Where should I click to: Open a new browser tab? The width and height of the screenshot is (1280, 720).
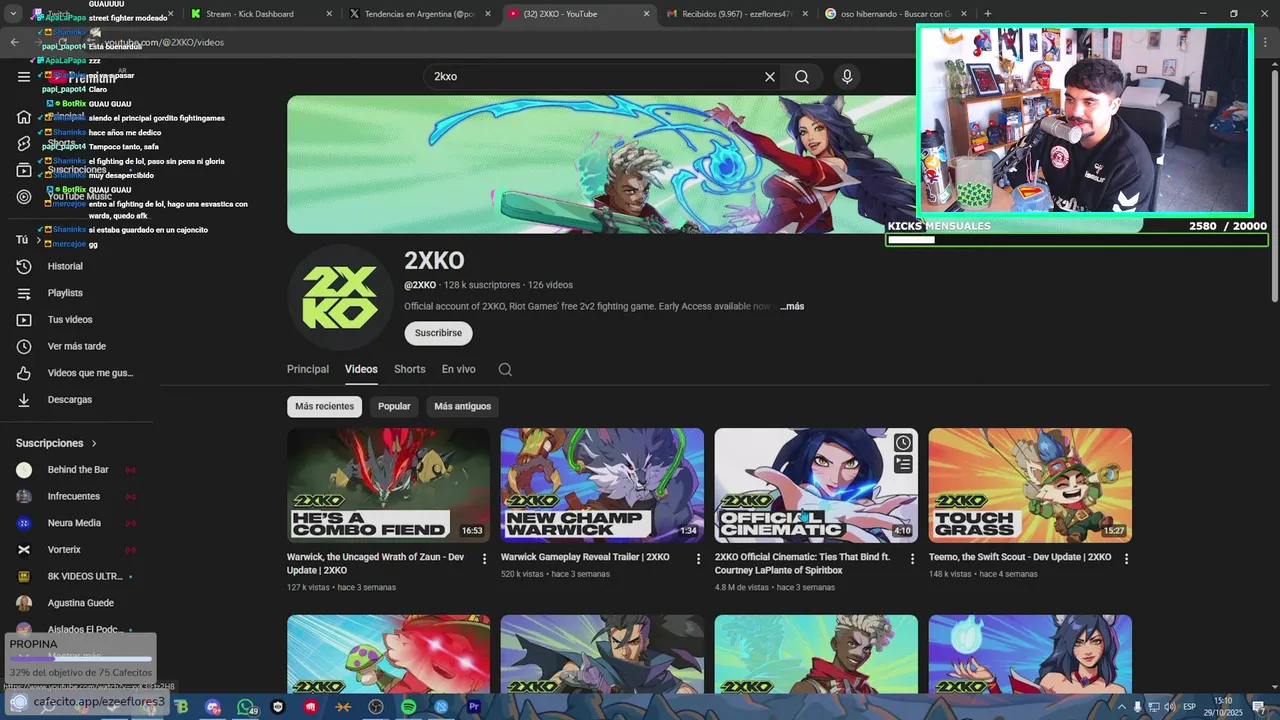(988, 14)
